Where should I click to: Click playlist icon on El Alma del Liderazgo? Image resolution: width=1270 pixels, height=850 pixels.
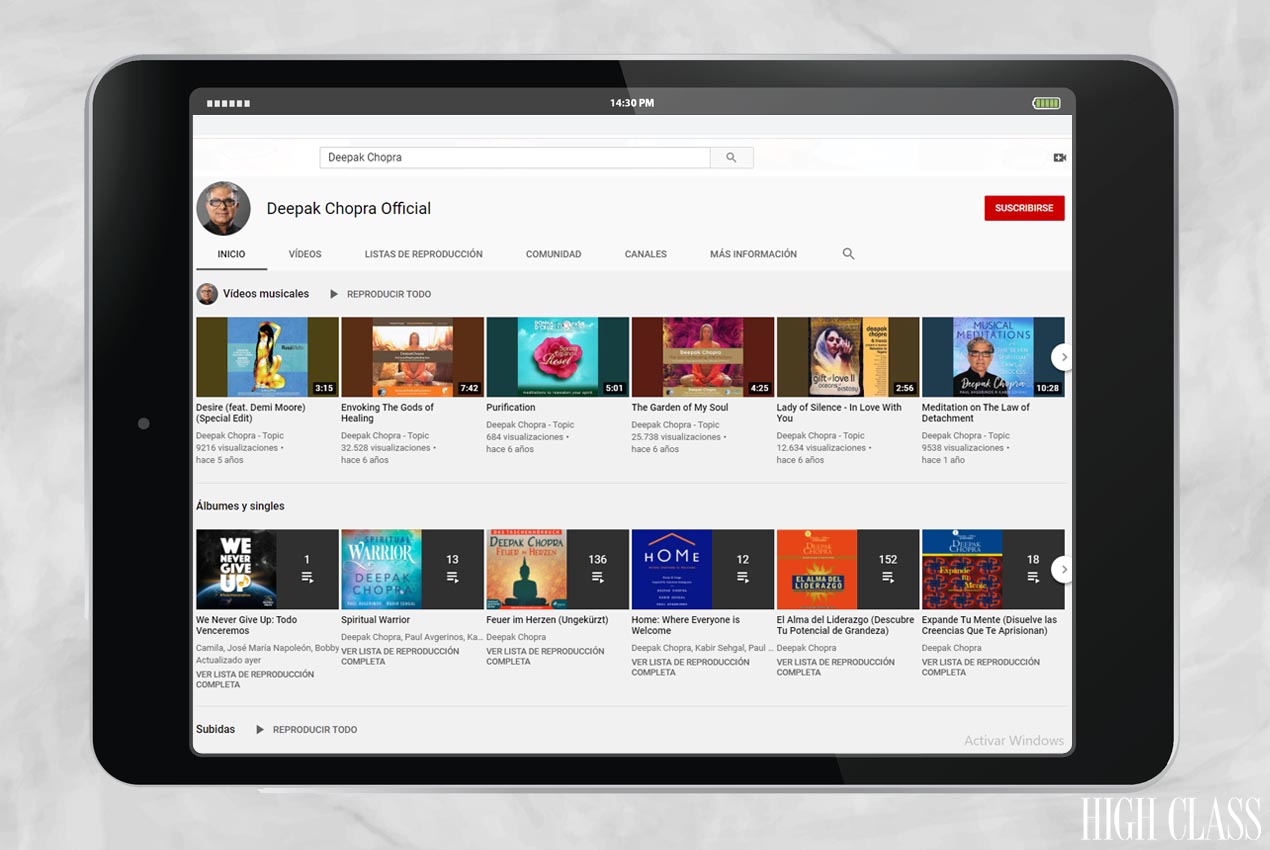[888, 577]
